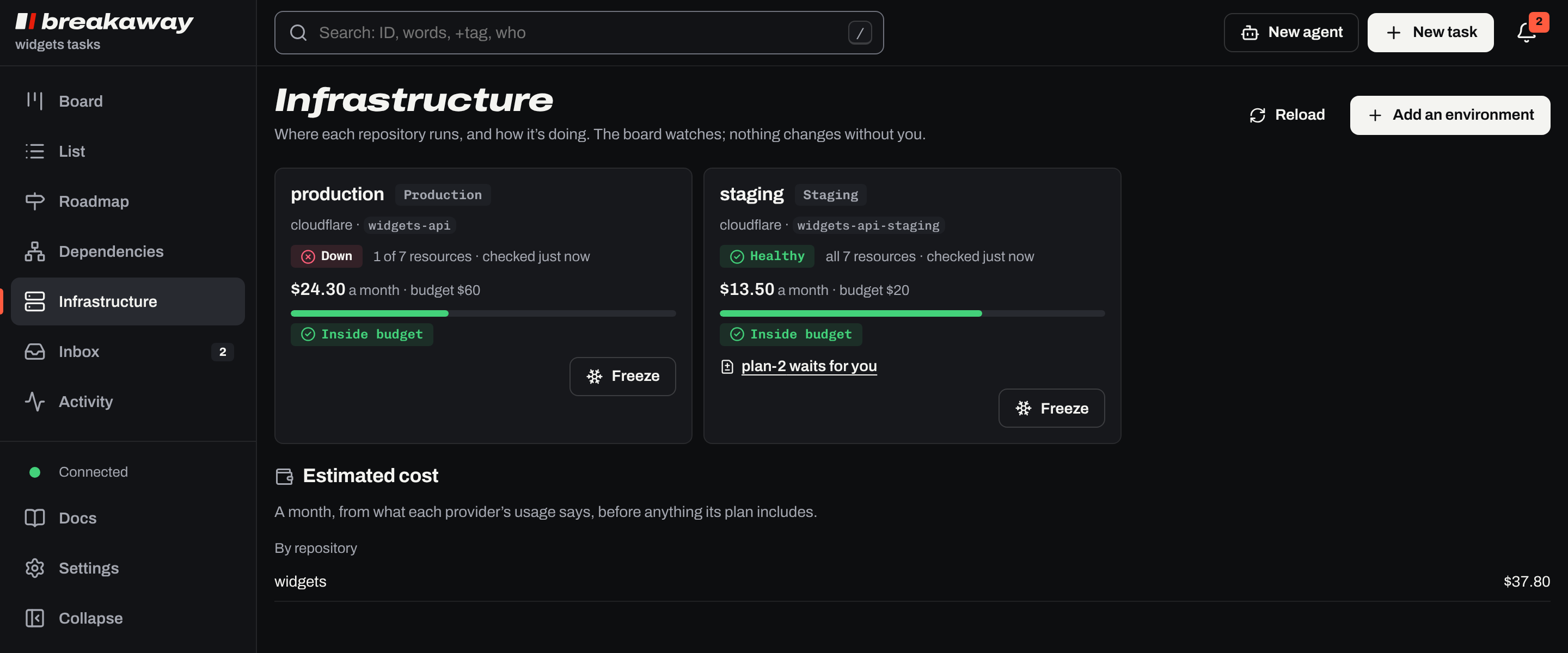1568x653 pixels.
Task: Open the Board view
Action: (128, 101)
